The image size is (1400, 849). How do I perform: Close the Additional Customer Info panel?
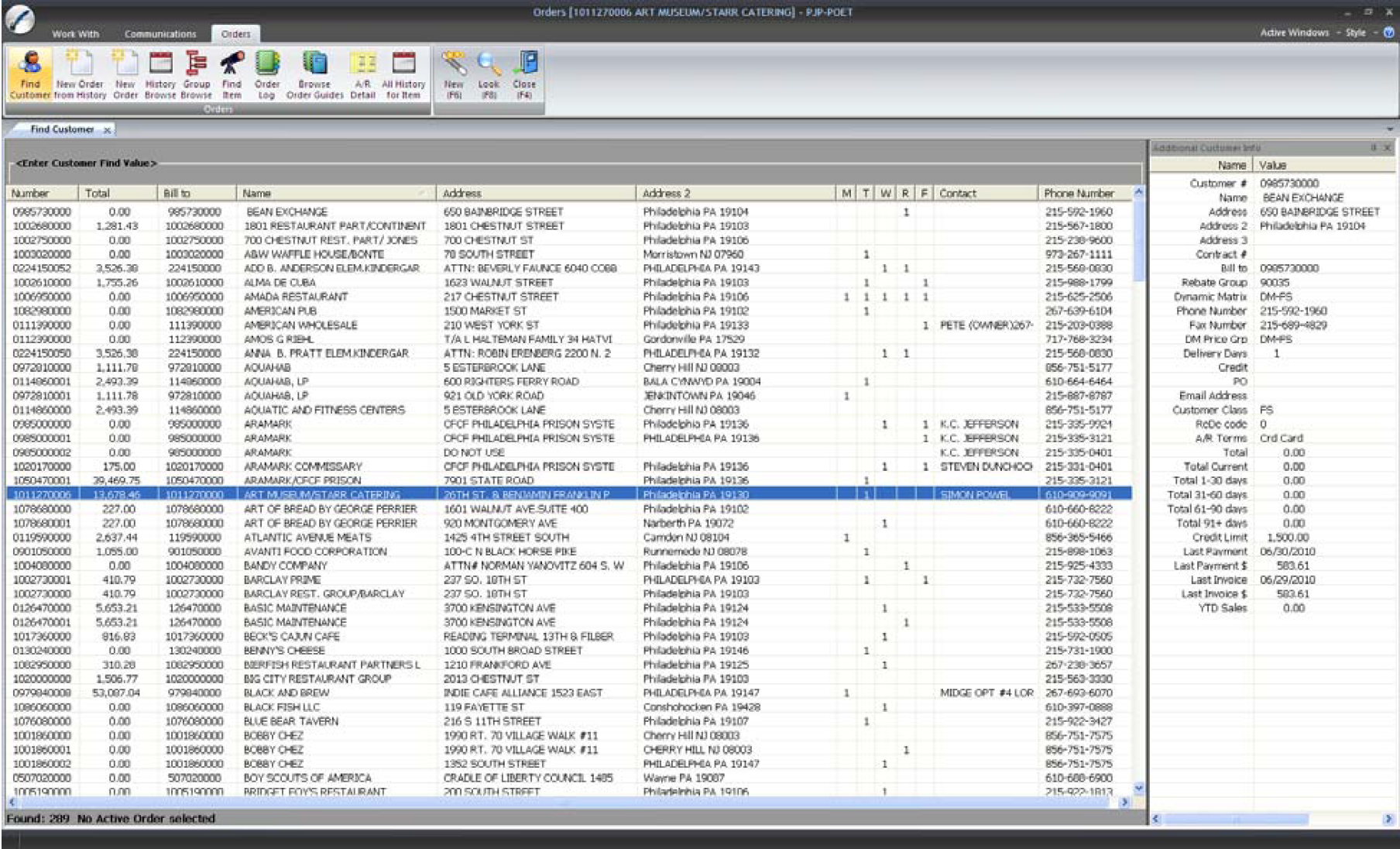click(1388, 147)
